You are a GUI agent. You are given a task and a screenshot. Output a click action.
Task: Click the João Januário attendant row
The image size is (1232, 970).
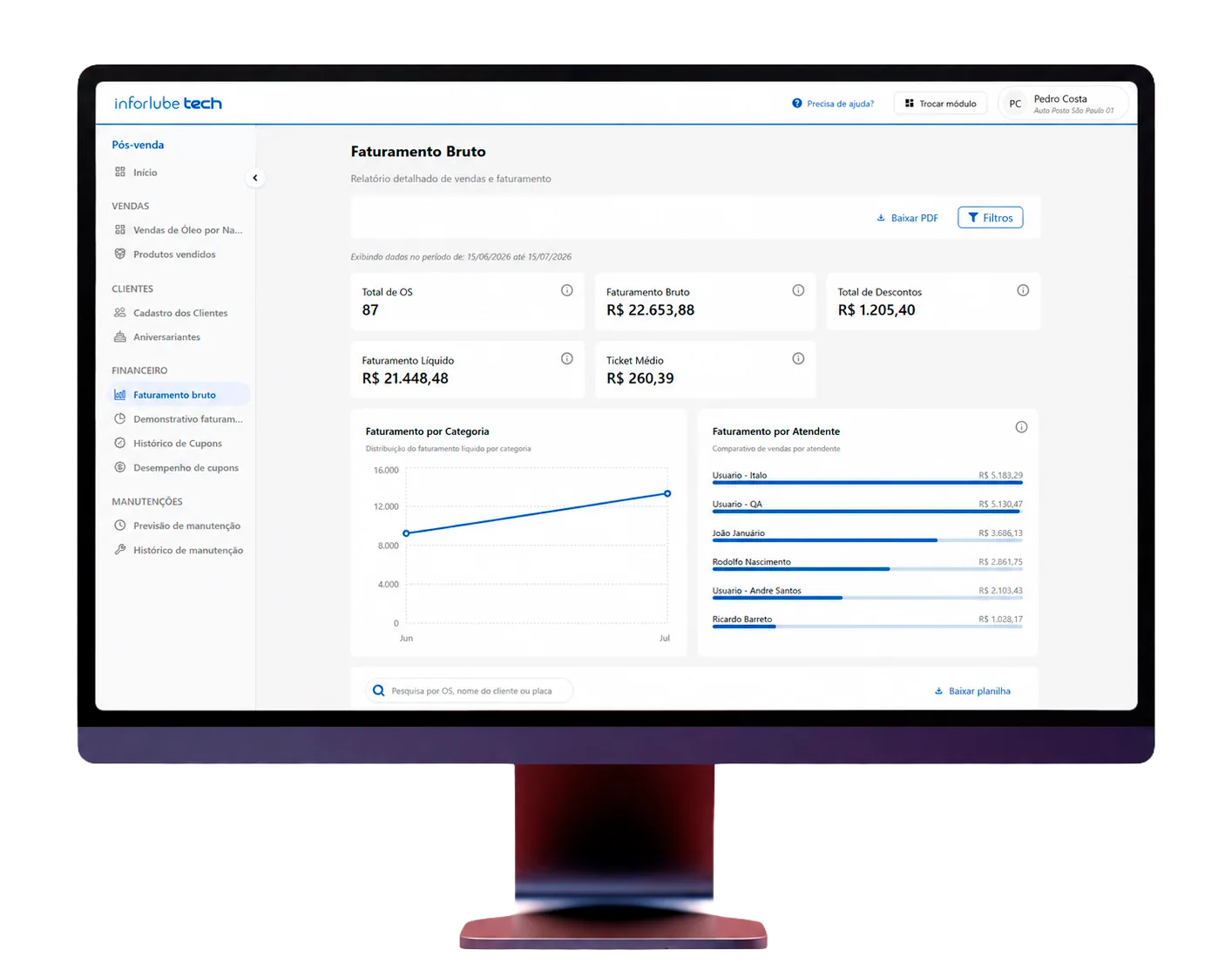pos(868,535)
